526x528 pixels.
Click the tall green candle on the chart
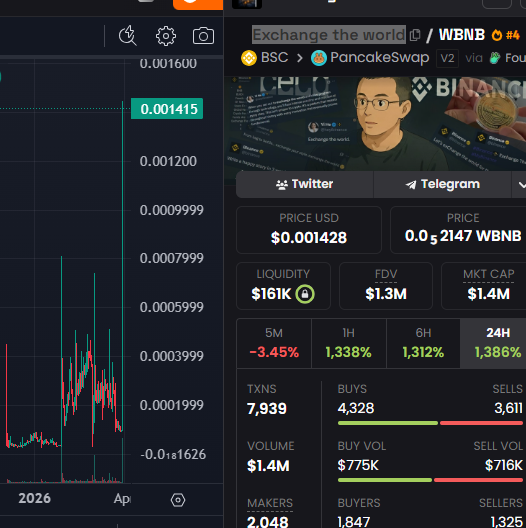click(123, 266)
